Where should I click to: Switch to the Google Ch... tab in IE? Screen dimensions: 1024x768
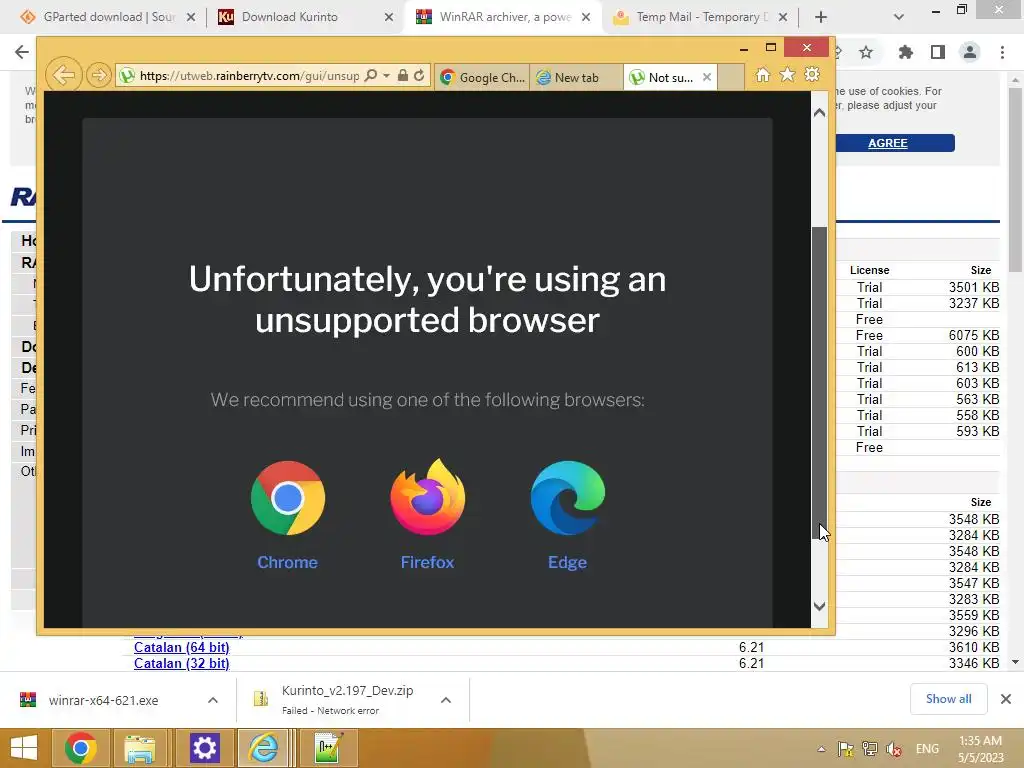pyautogui.click(x=482, y=77)
